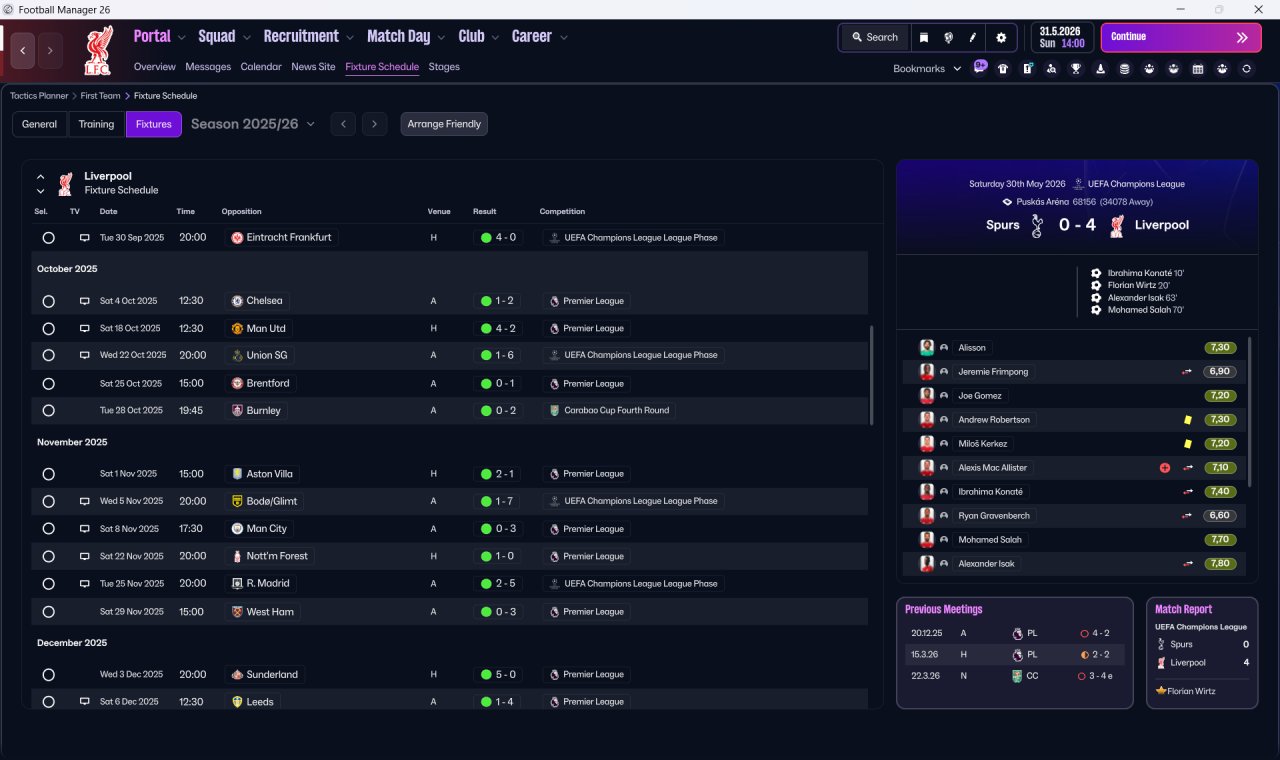
Task: Expand the Bookmarks dropdown
Action: 927,69
